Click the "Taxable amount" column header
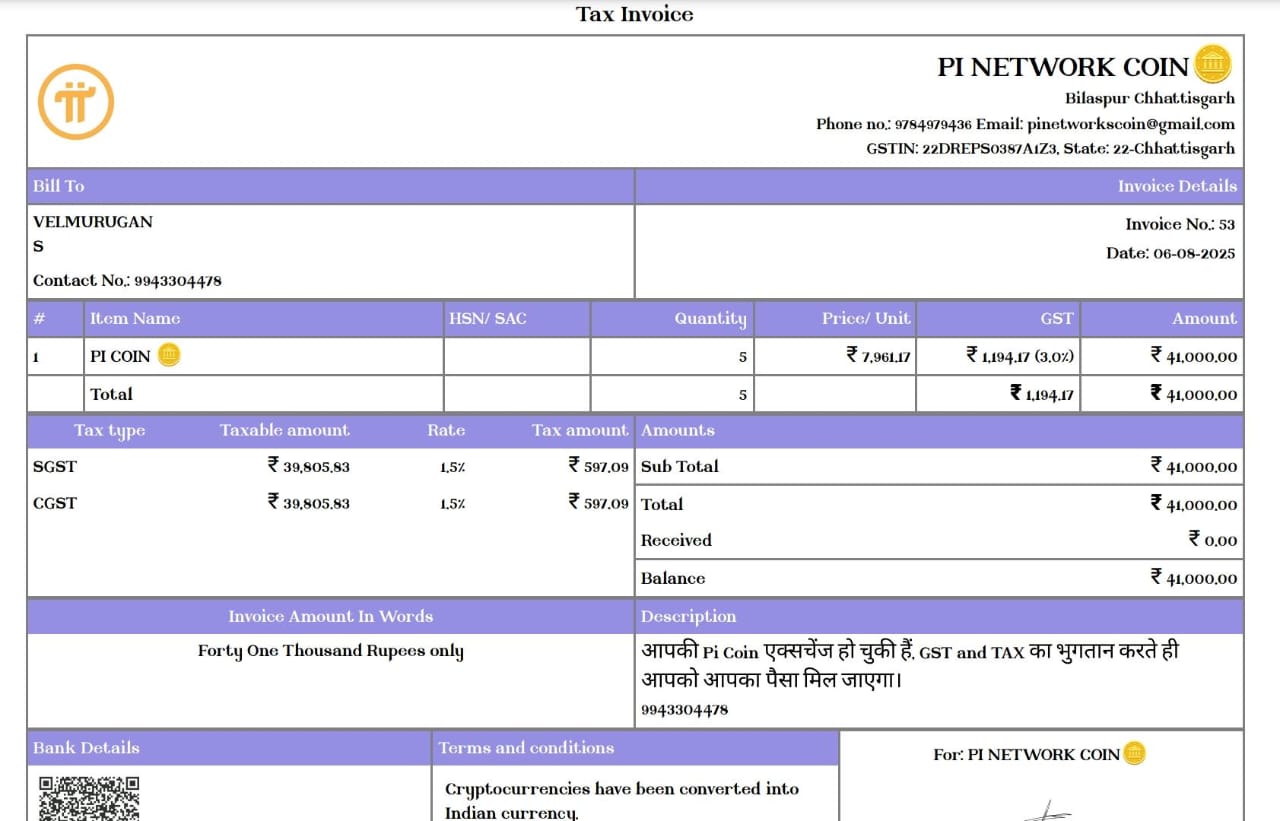1280x821 pixels. click(285, 430)
